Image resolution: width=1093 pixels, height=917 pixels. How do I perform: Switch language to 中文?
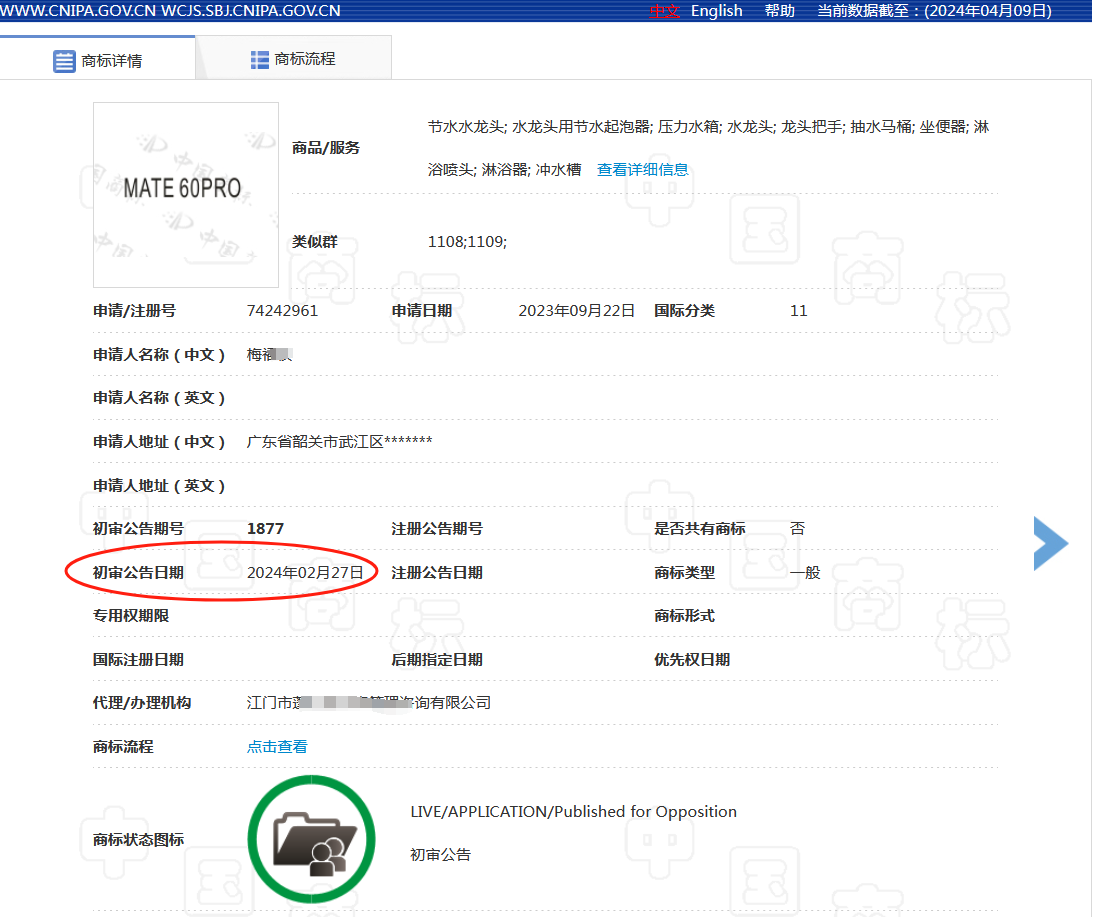tap(664, 11)
